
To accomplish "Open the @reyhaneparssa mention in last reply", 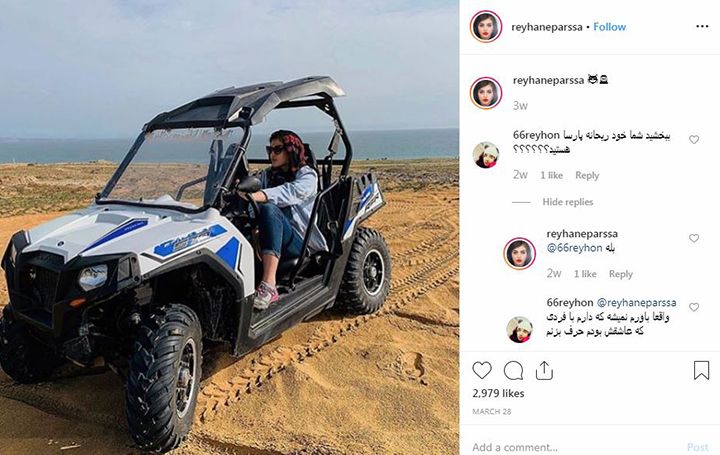I will tap(636, 303).
